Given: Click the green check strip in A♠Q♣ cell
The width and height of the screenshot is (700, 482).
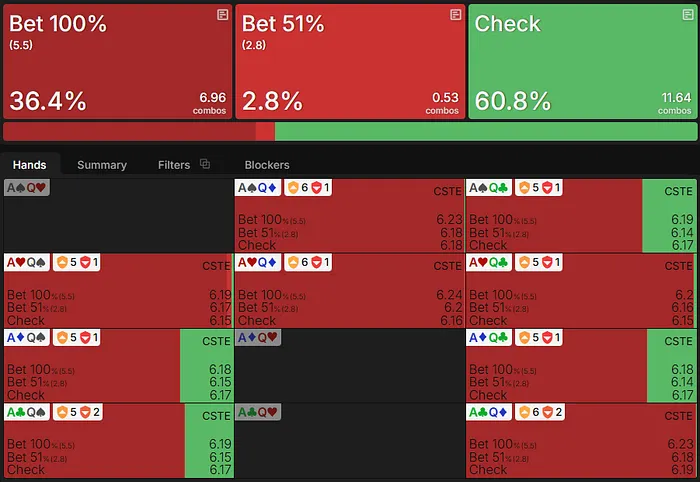Looking at the screenshot, I should point(668,215).
